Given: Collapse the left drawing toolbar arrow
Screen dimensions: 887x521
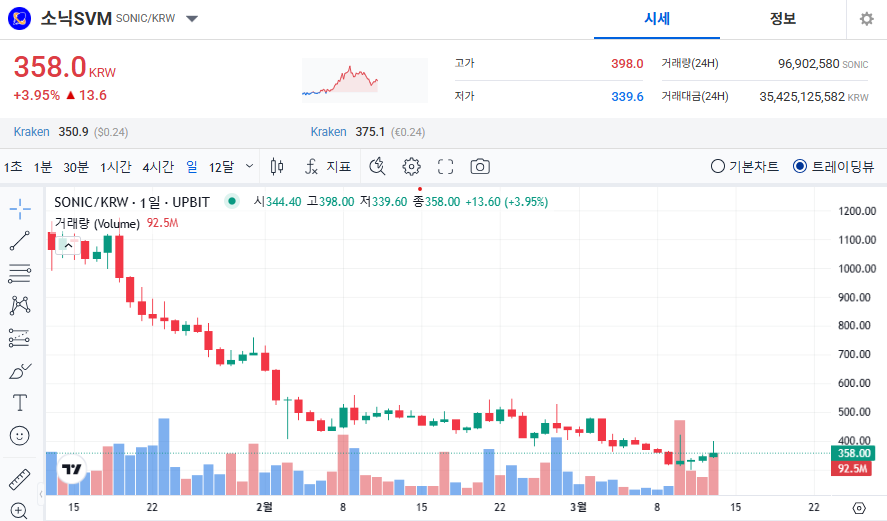Looking at the screenshot, I should [x=41, y=494].
